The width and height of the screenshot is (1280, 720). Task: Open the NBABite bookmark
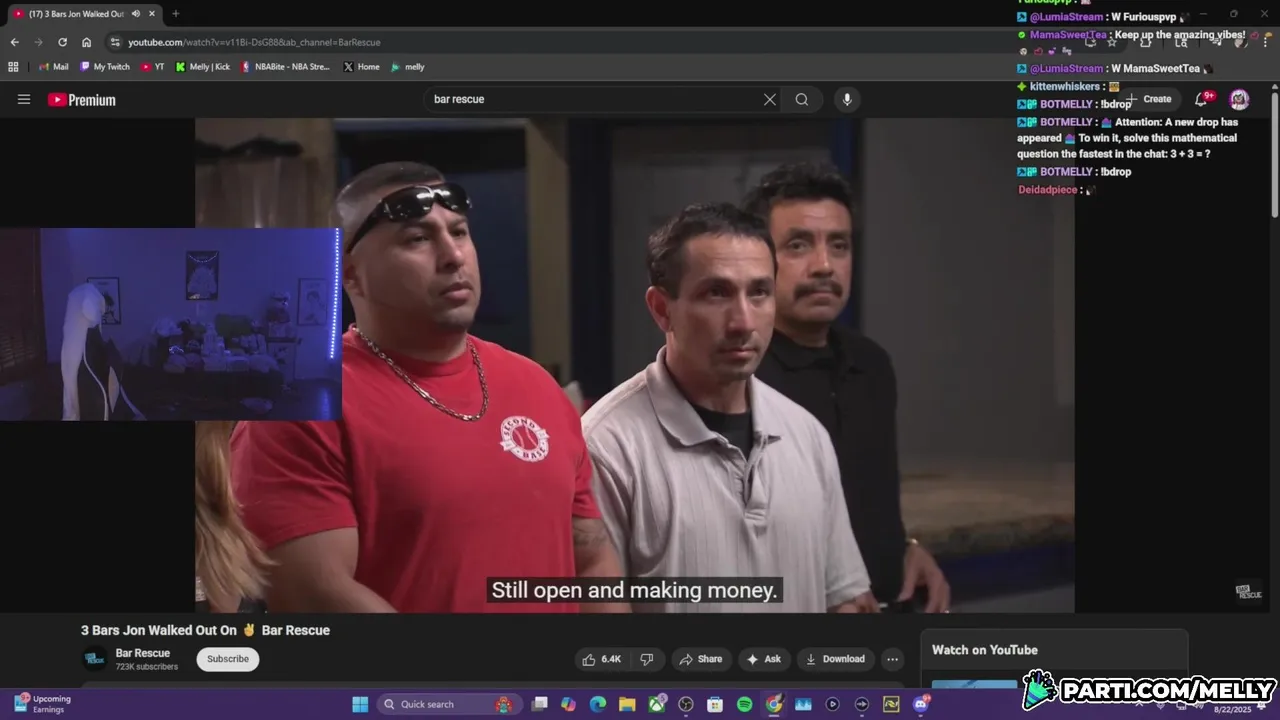[x=286, y=67]
